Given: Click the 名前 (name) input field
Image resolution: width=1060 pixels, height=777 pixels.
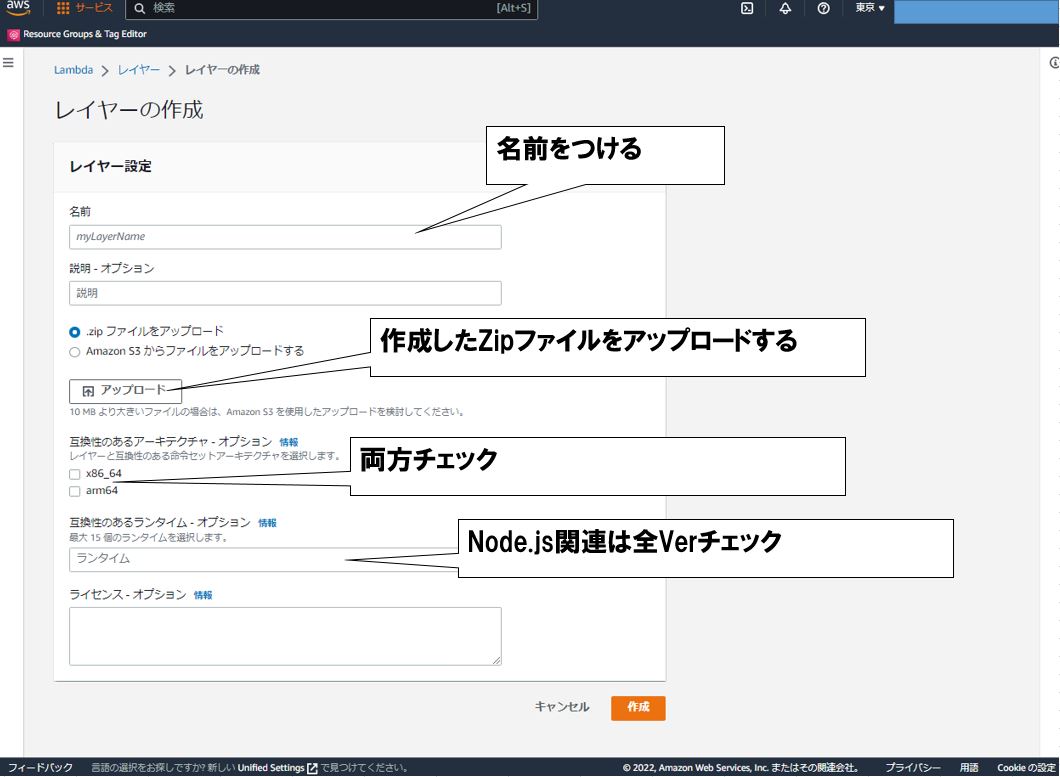Looking at the screenshot, I should [285, 237].
